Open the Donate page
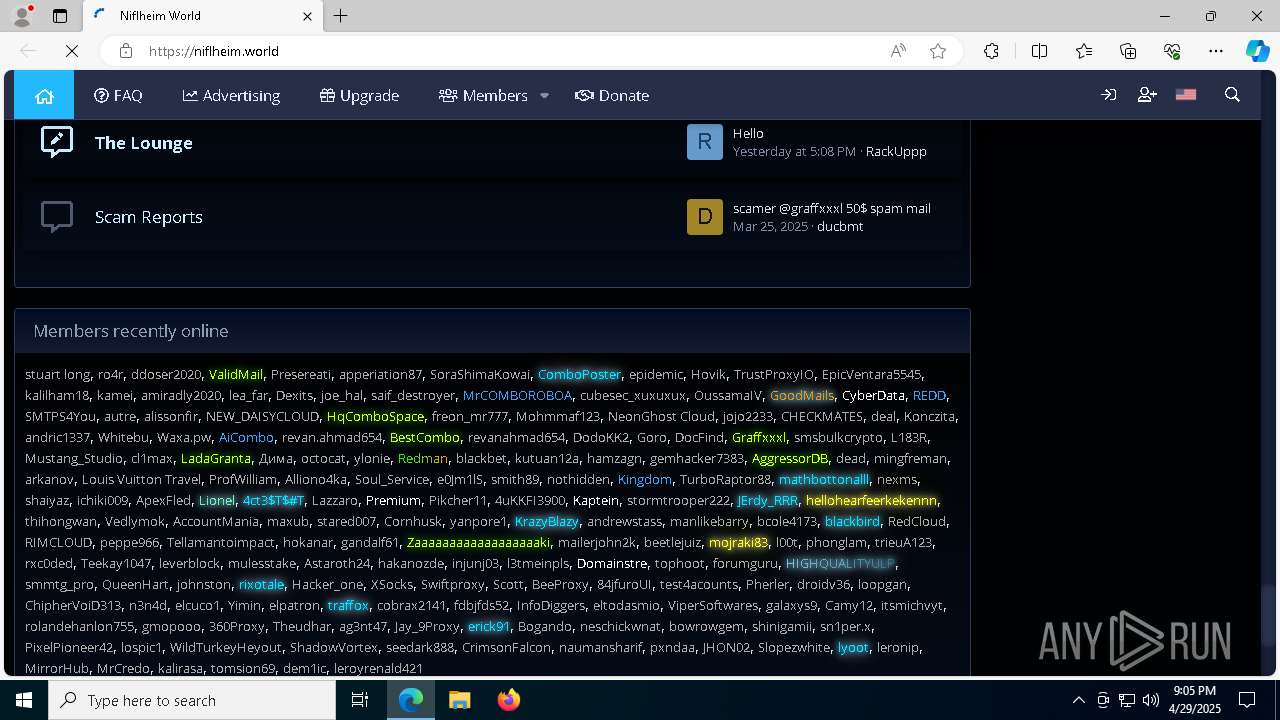1280x720 pixels. (612, 95)
